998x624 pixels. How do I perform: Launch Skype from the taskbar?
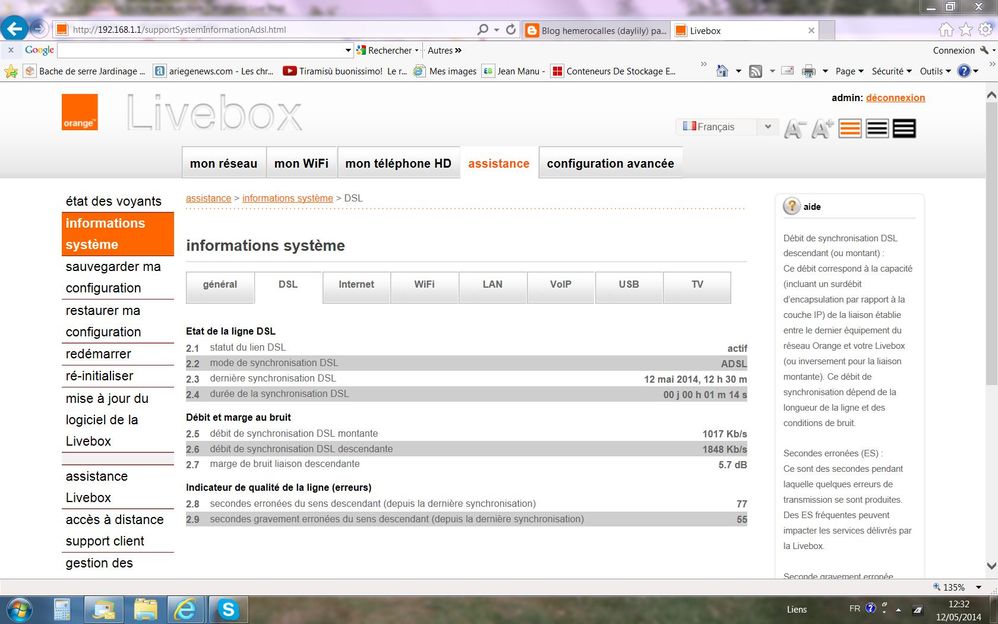229,608
